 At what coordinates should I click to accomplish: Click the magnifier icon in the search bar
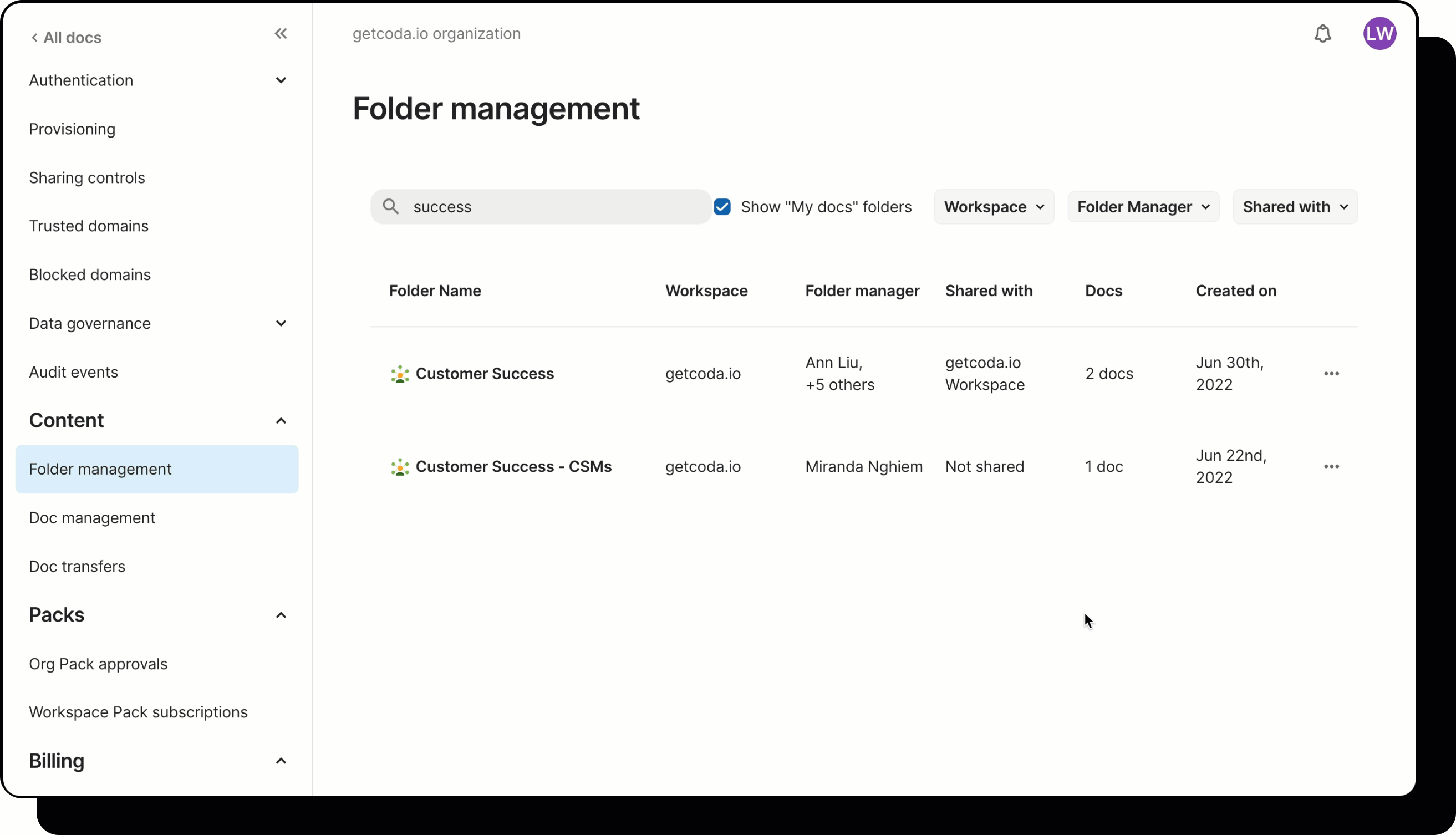390,206
